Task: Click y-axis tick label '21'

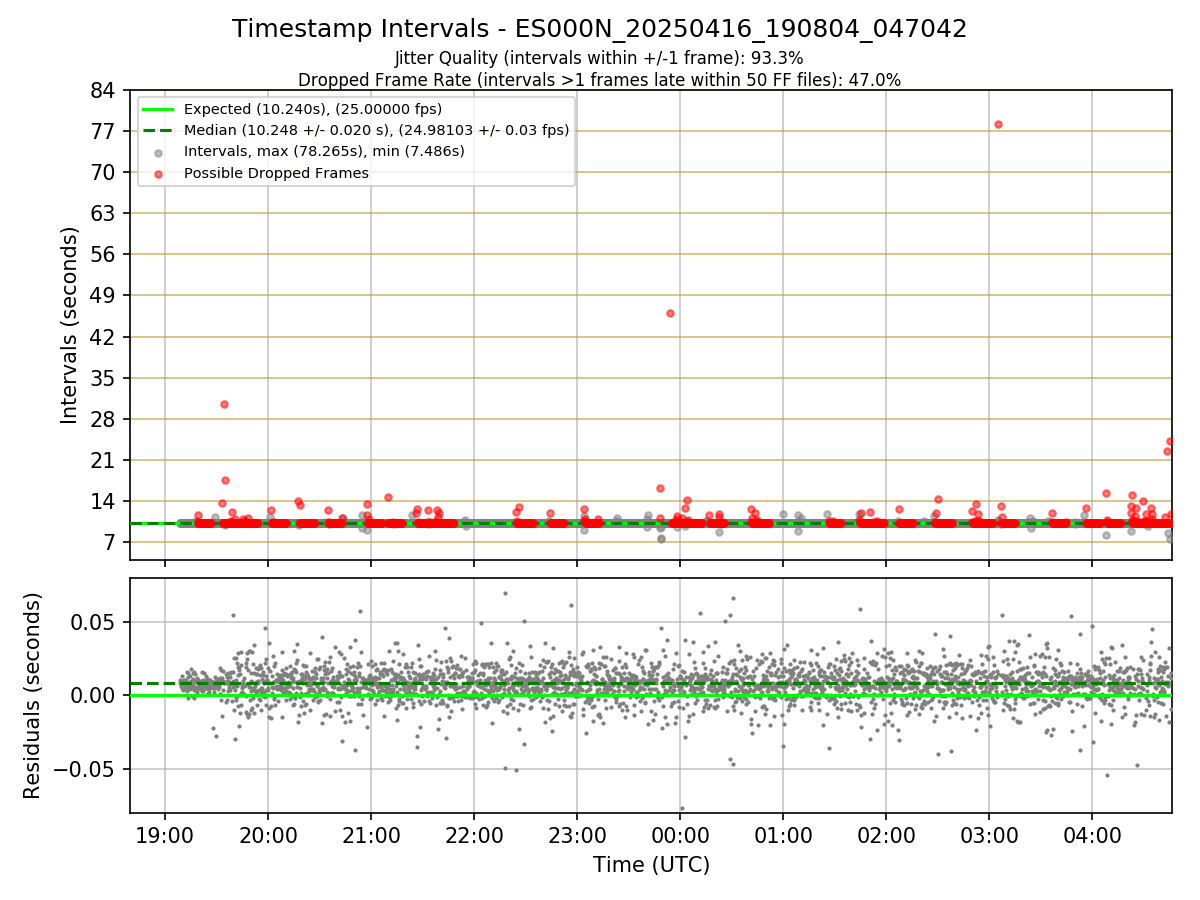Action: tap(103, 460)
